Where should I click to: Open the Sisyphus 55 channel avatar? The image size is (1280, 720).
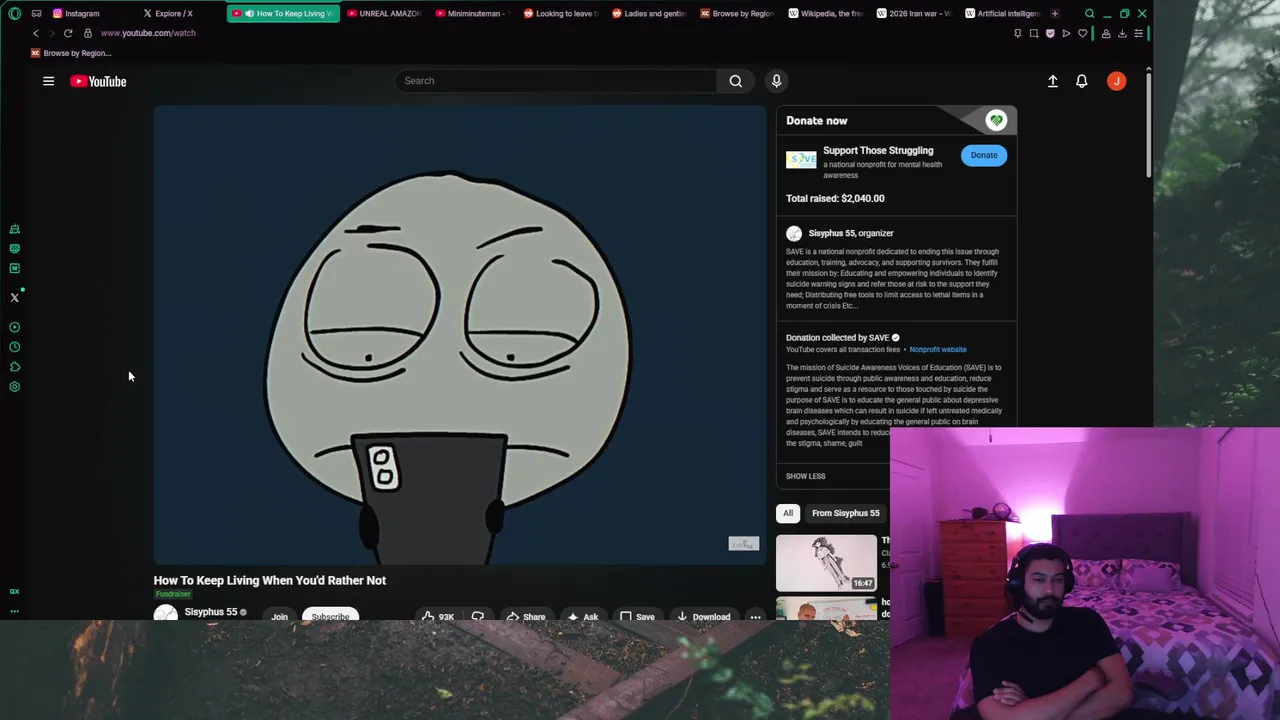click(165, 614)
